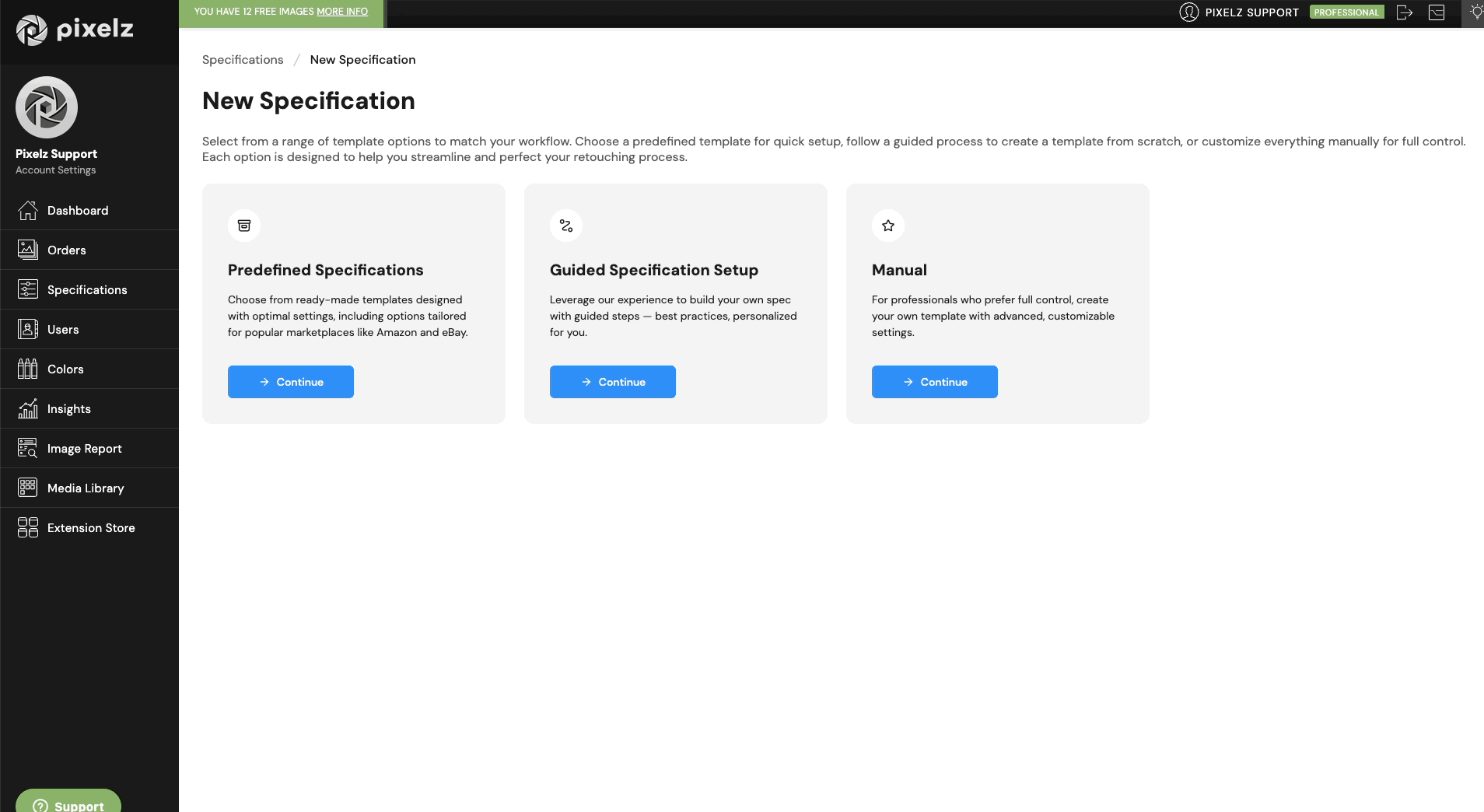Go to Orders in the sidebar

click(89, 250)
